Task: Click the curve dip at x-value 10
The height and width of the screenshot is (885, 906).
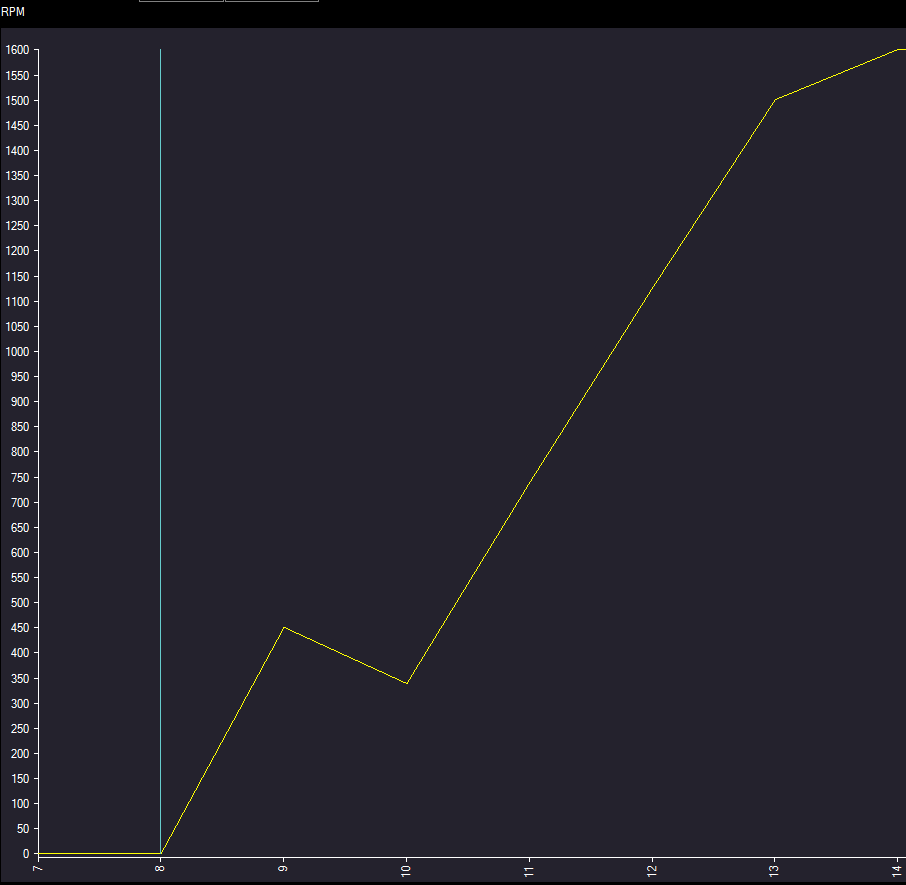Action: point(406,683)
